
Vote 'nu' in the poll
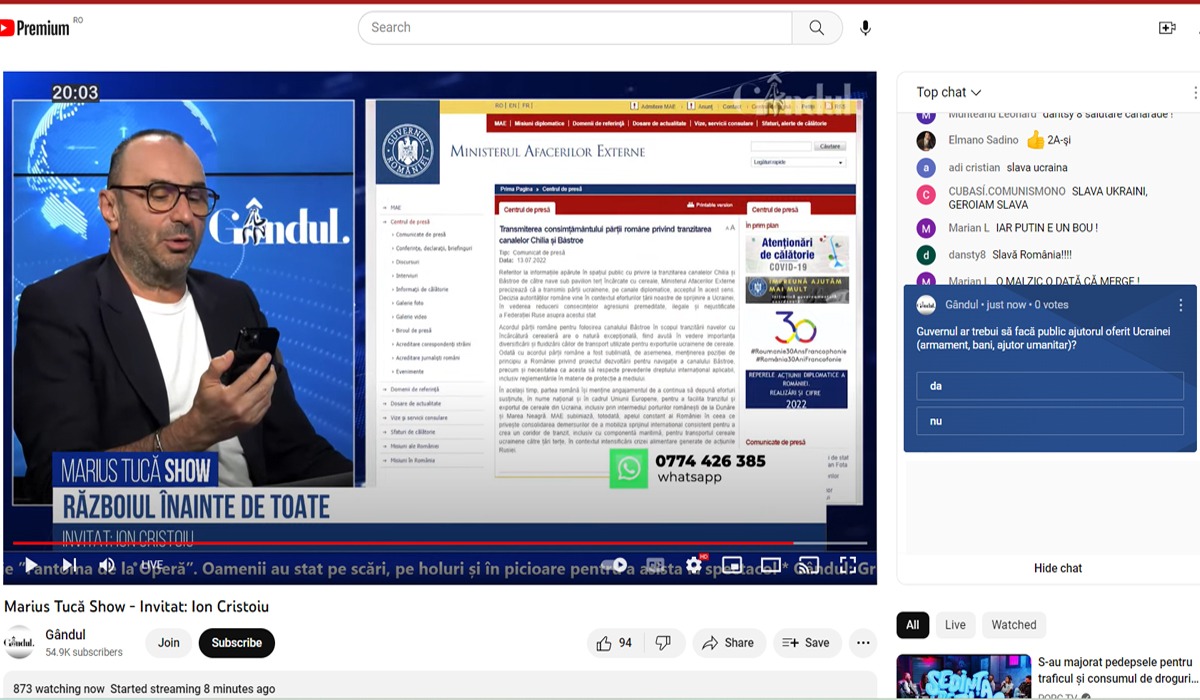[1050, 422]
